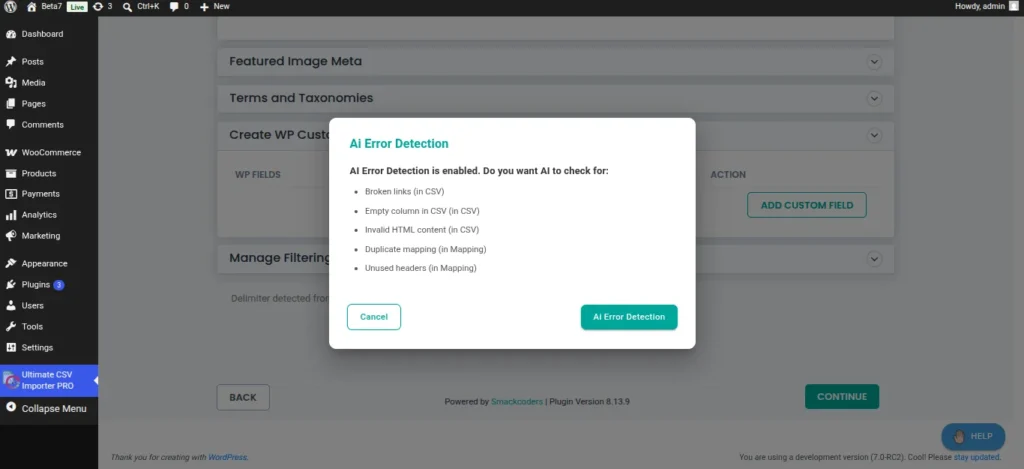This screenshot has height=469, width=1024.
Task: Open the Ultimate CSV Importer PRO menu label
Action: tap(48, 380)
